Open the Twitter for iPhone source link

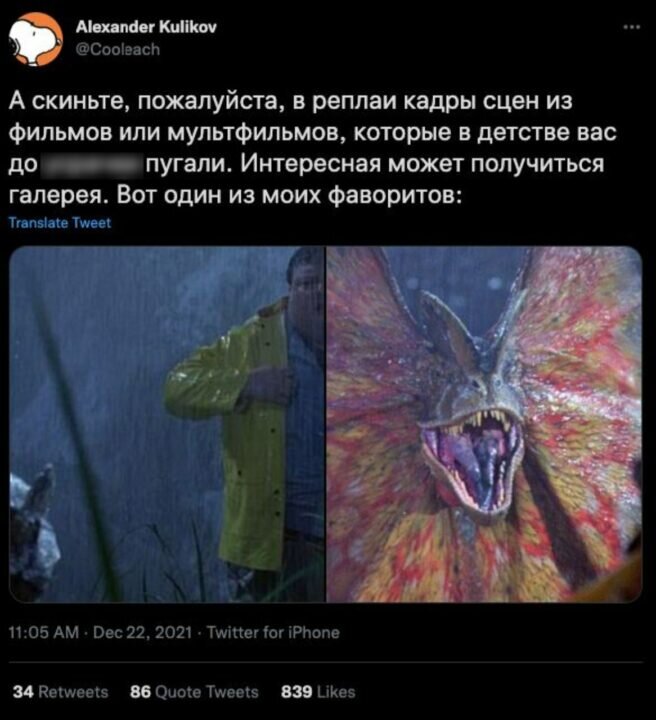coord(273,632)
